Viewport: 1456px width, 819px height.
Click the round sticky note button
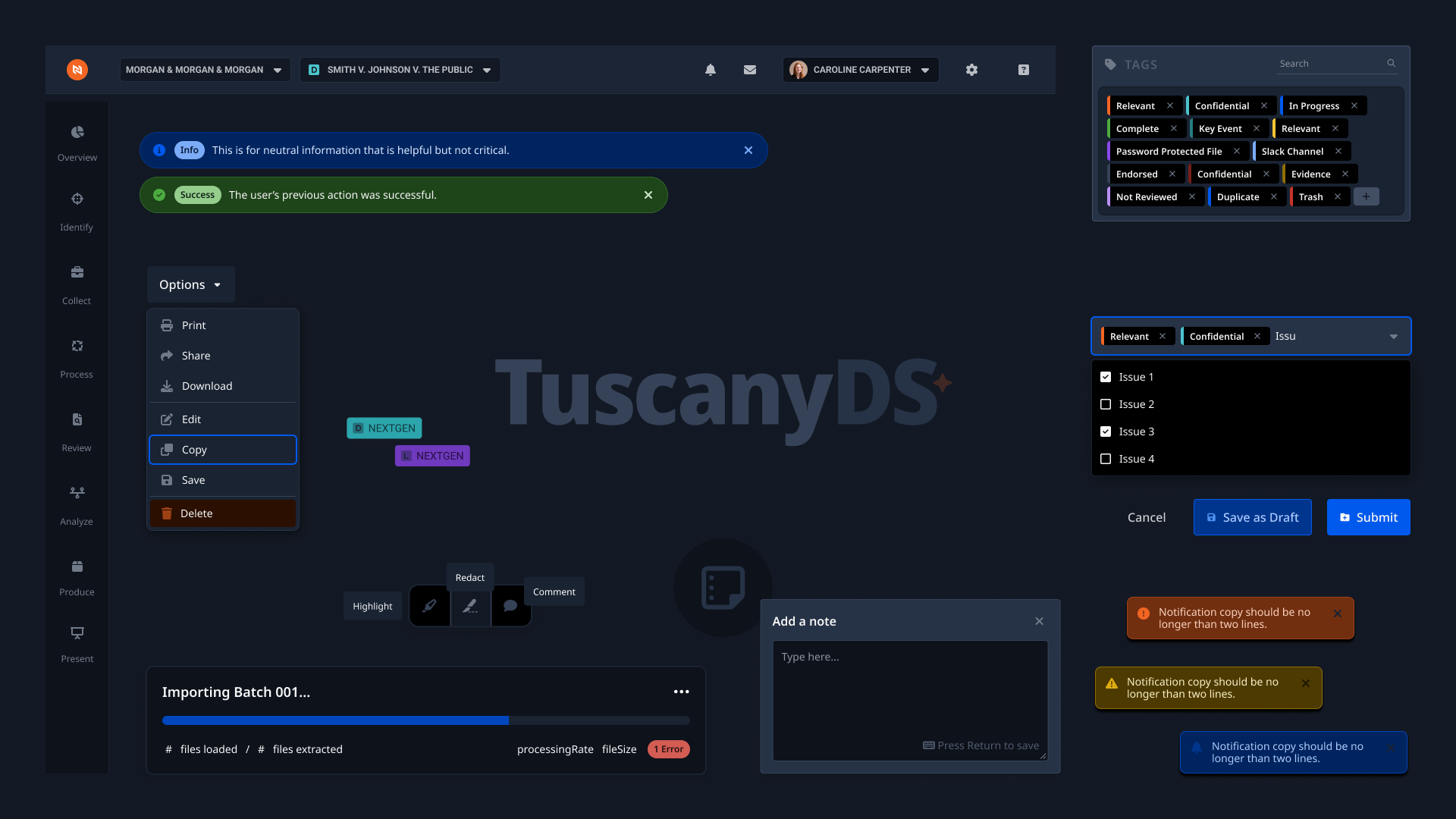tap(723, 588)
